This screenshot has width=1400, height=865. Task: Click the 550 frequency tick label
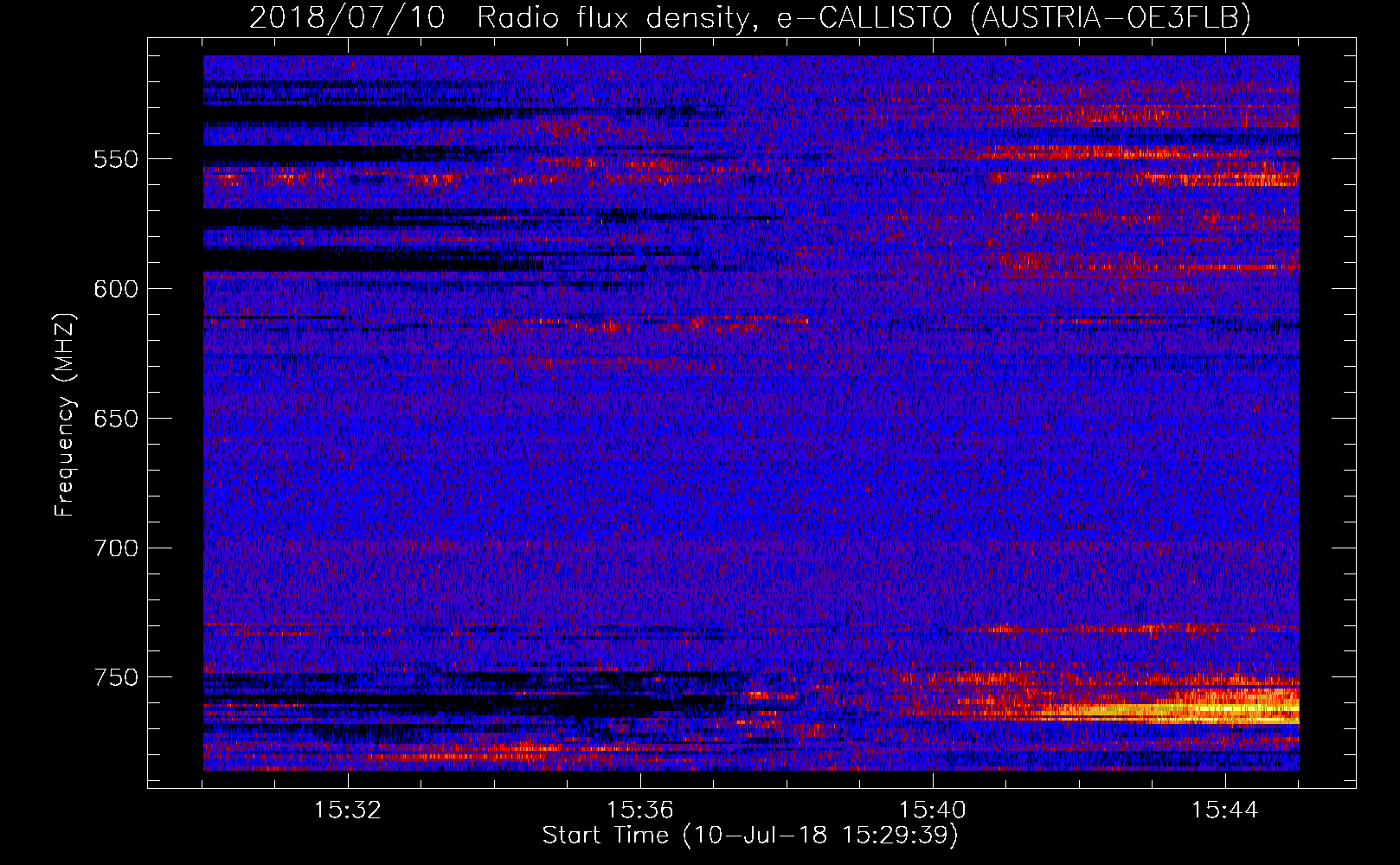click(116, 159)
